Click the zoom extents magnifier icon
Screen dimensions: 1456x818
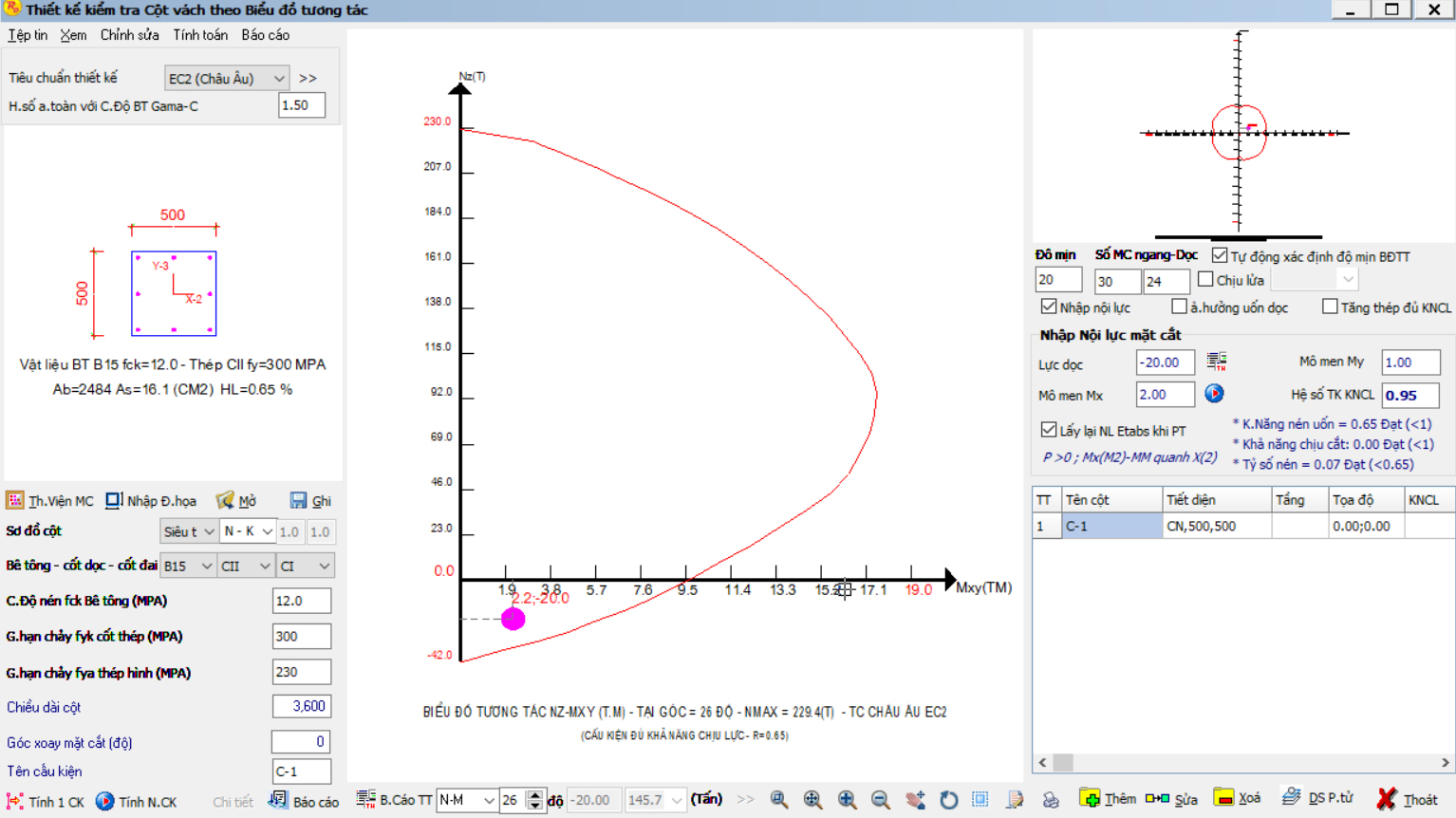click(813, 800)
